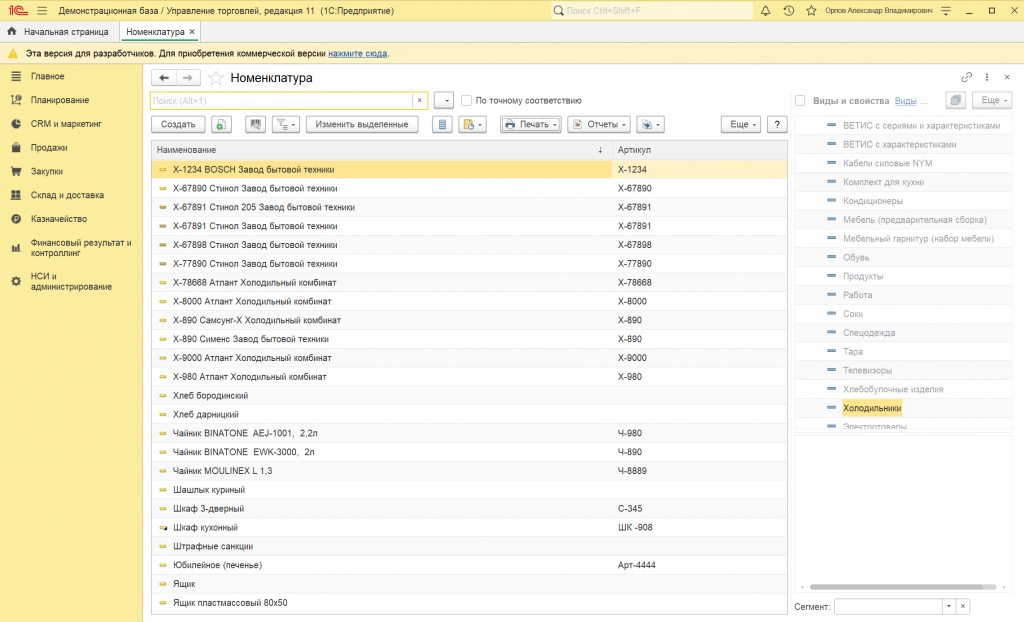This screenshot has width=1024, height=622.
Task: Add Номенклатура page to favorites star
Action: click(215, 78)
